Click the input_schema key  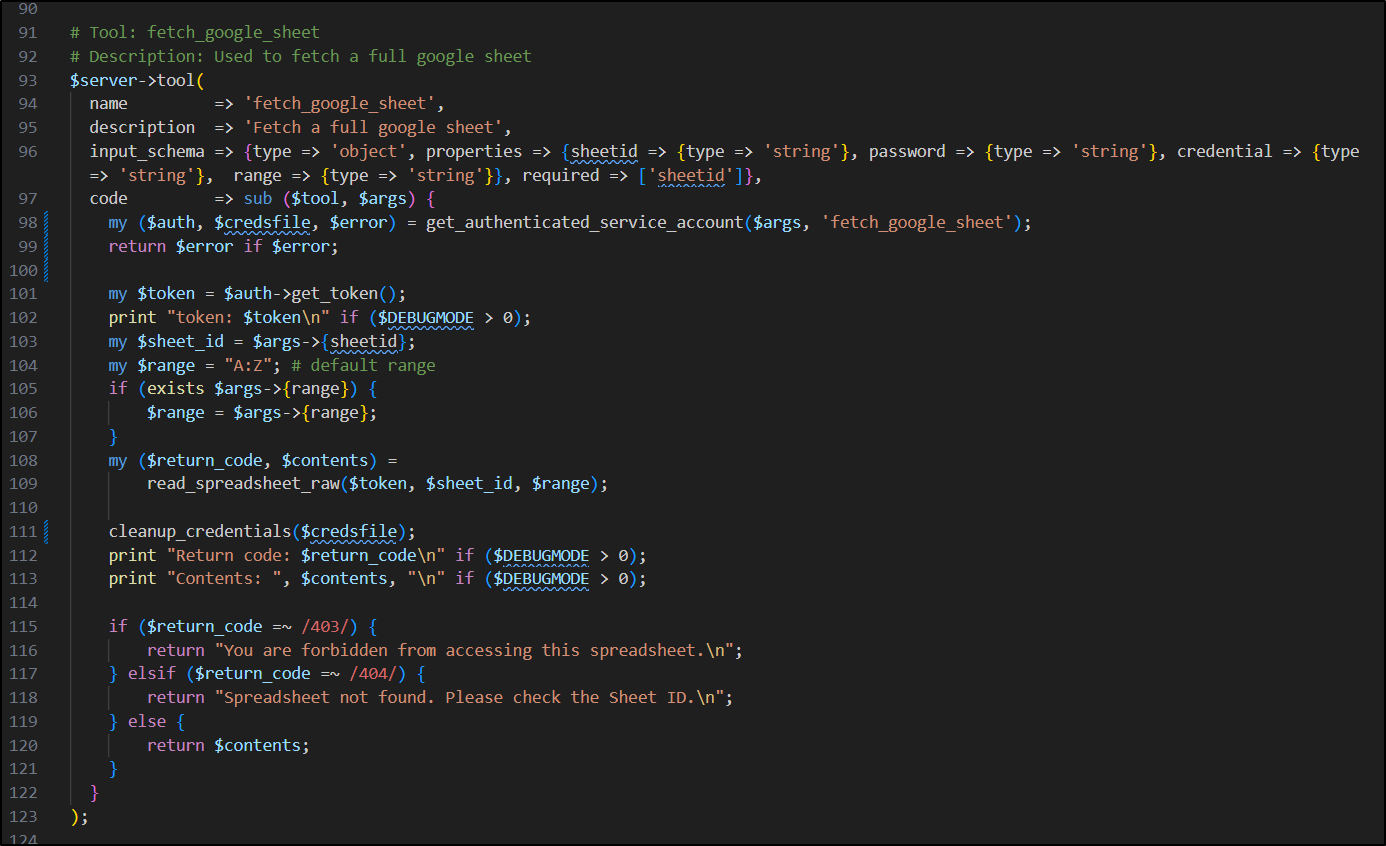(x=146, y=152)
